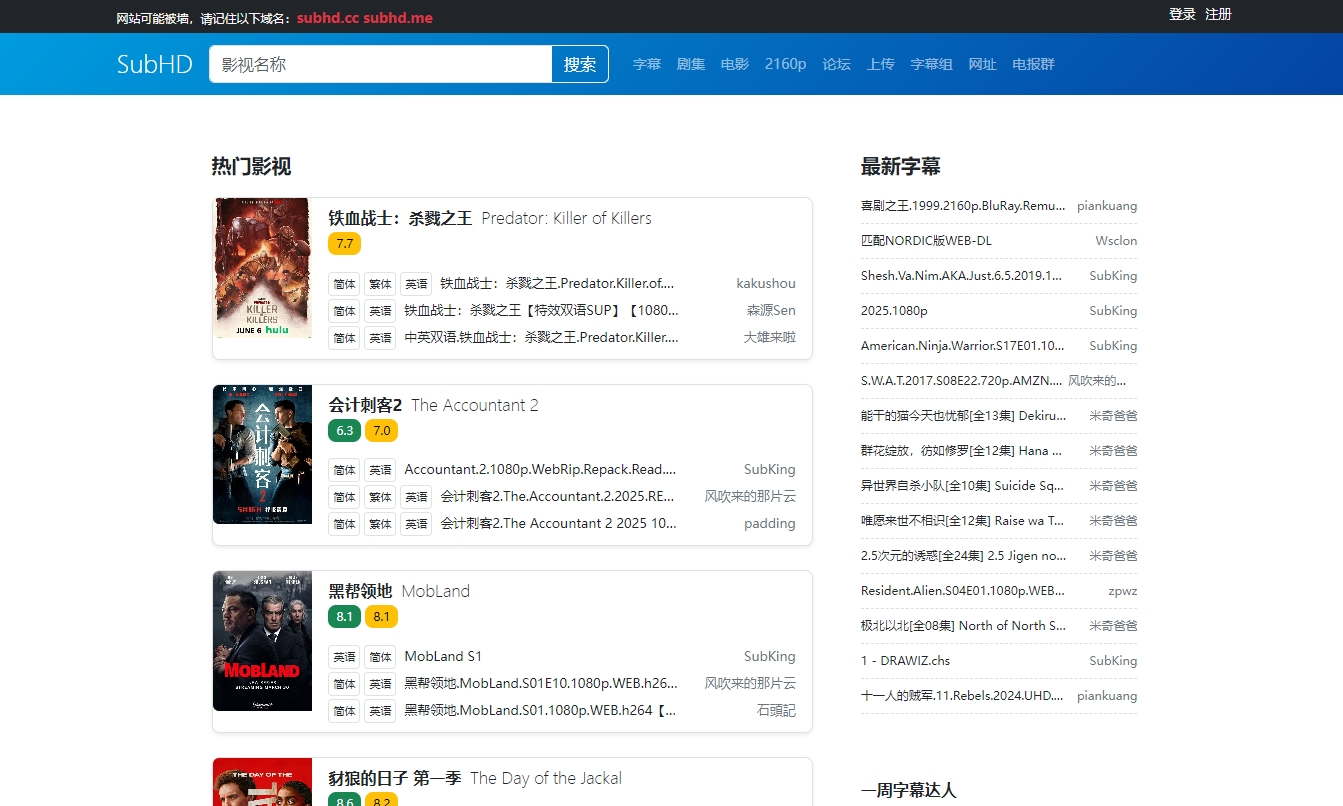Open latest subtitle 极北以北[全08集] North of North
Viewport: 1343px width, 806px height.
tap(963, 625)
